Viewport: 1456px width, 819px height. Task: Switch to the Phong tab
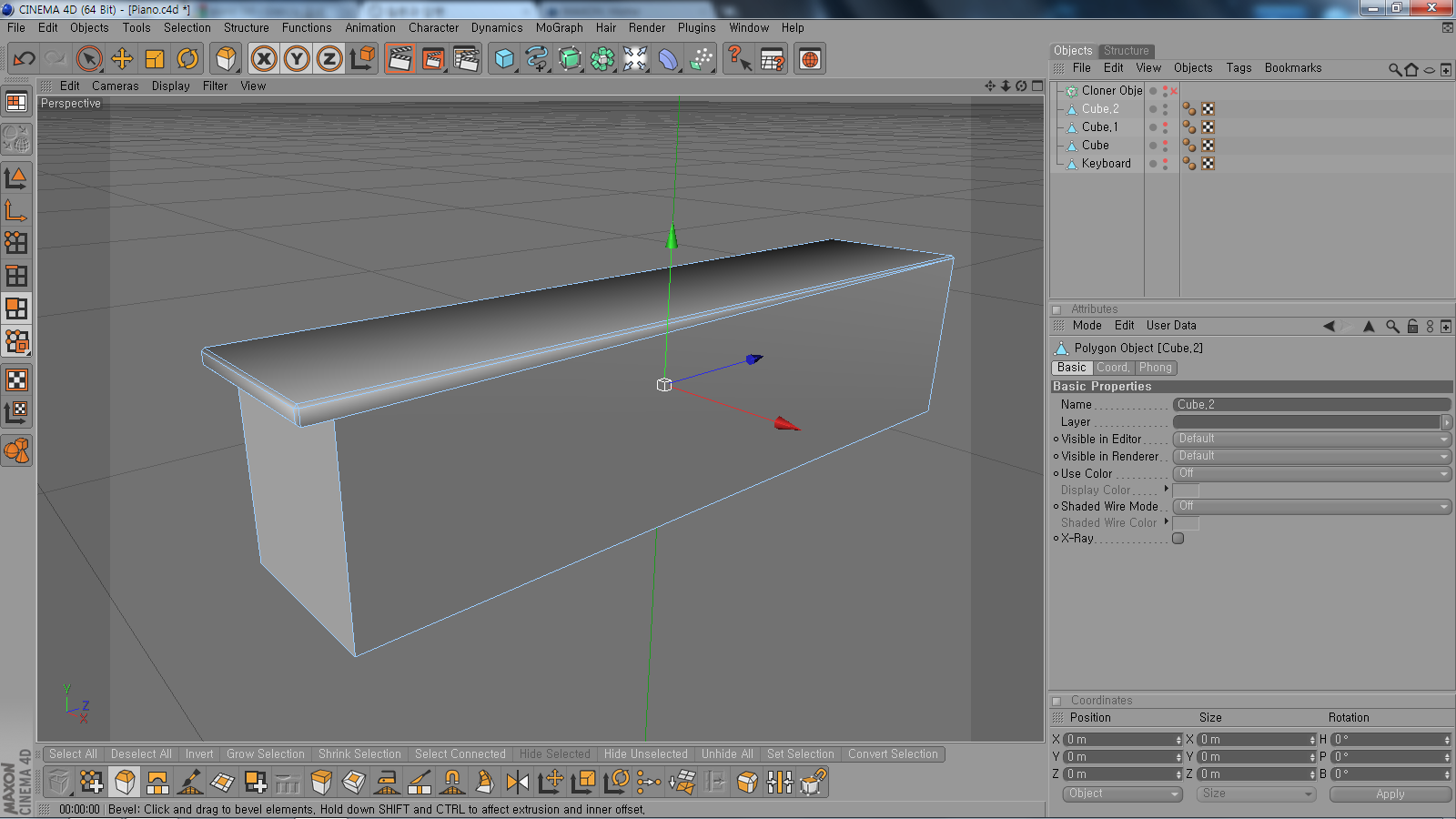pos(1156,368)
